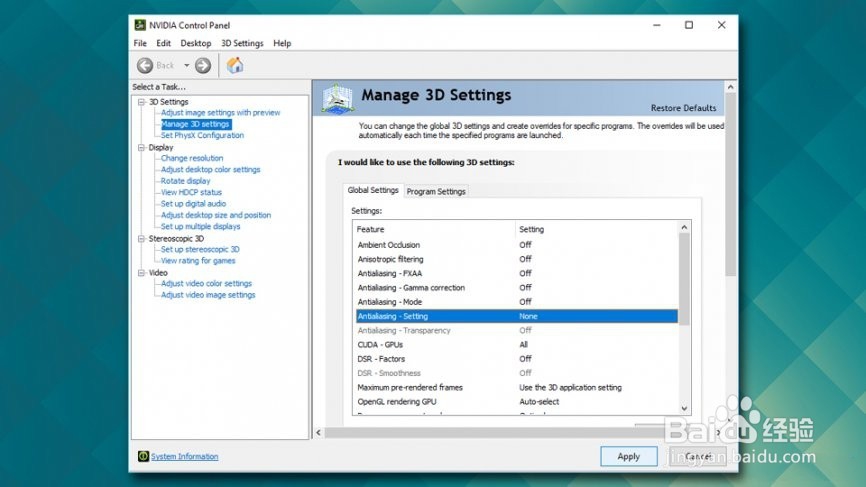This screenshot has height=487, width=866.
Task: Select Set PhysX Configuration
Action: 202,135
